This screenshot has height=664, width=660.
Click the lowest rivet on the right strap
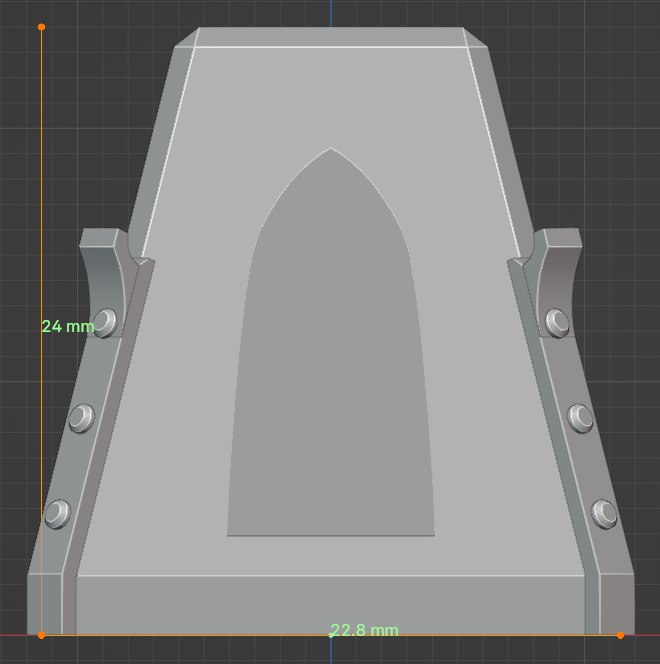click(x=604, y=514)
